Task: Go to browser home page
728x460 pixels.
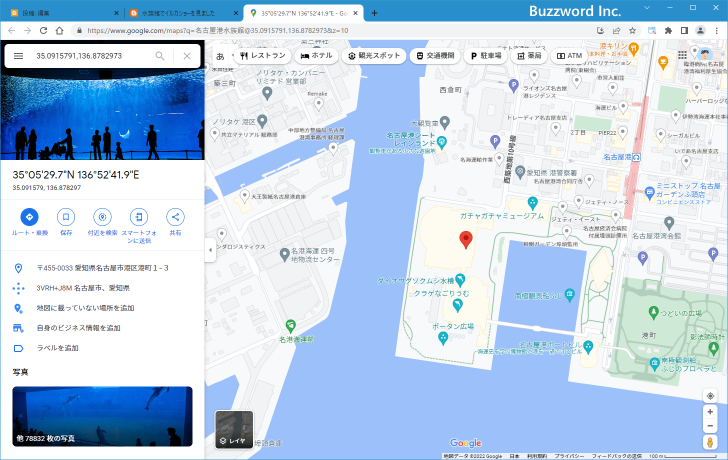Action: 59,31
